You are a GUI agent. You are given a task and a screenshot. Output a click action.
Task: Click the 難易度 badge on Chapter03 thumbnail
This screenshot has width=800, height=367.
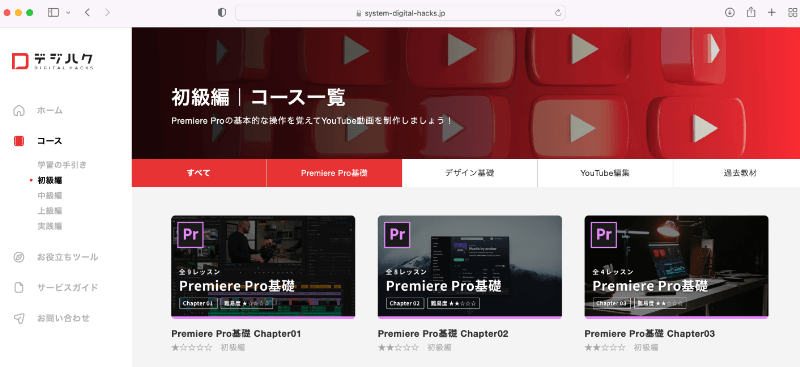click(660, 303)
